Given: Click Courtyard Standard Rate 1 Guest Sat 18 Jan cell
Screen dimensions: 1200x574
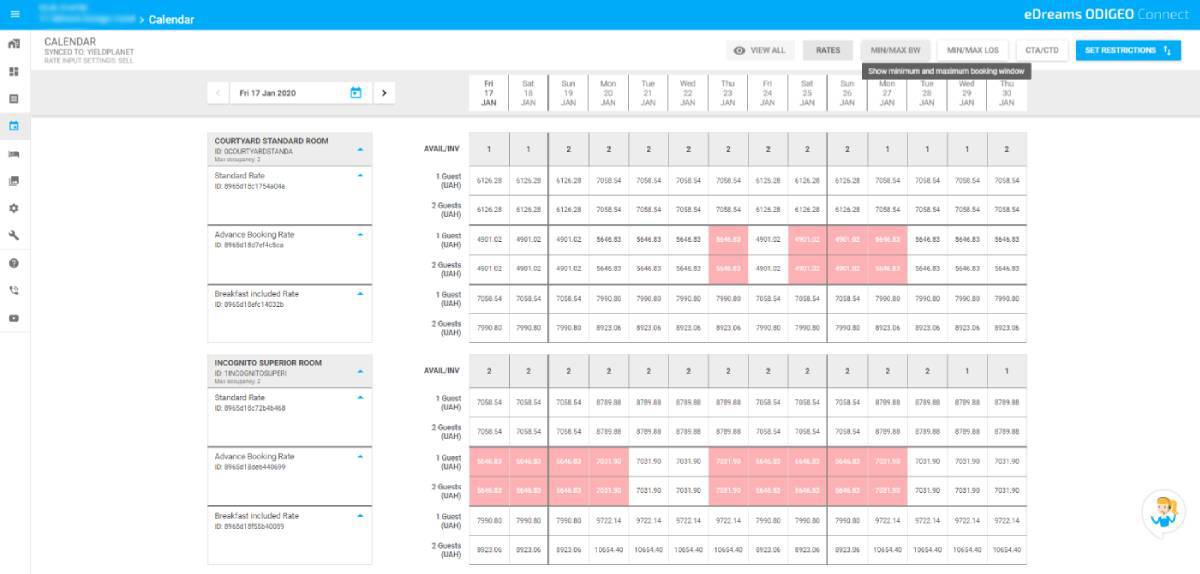Looking at the screenshot, I should tap(528, 181).
